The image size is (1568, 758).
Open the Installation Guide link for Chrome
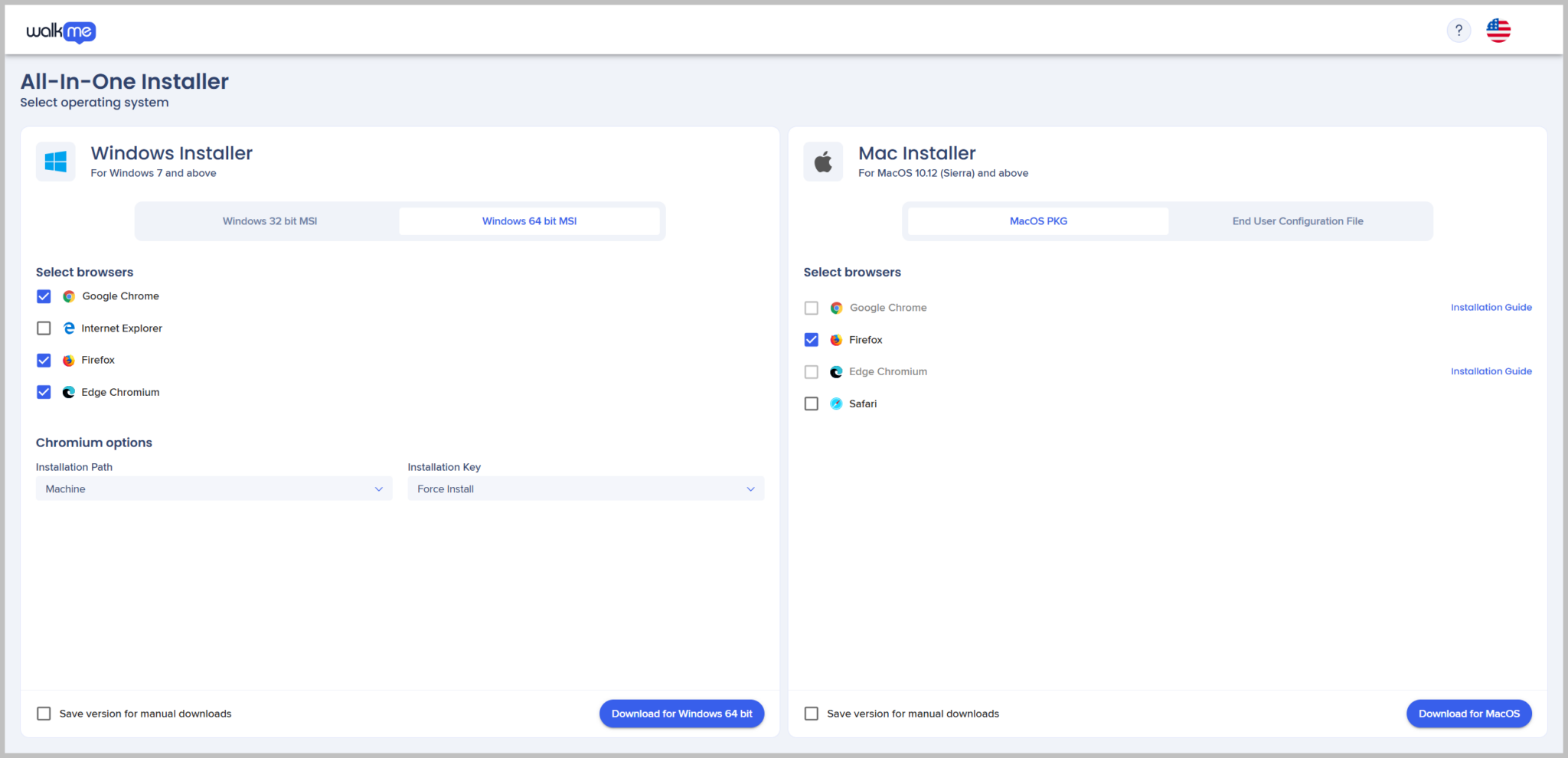[x=1491, y=307]
